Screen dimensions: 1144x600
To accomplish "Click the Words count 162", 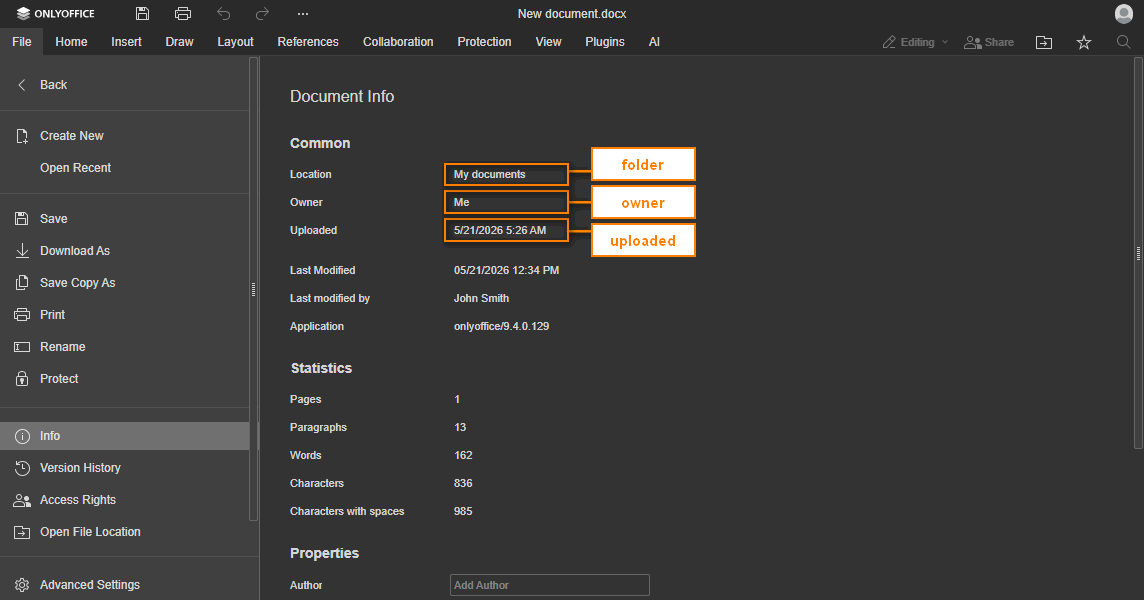I will tap(463, 455).
